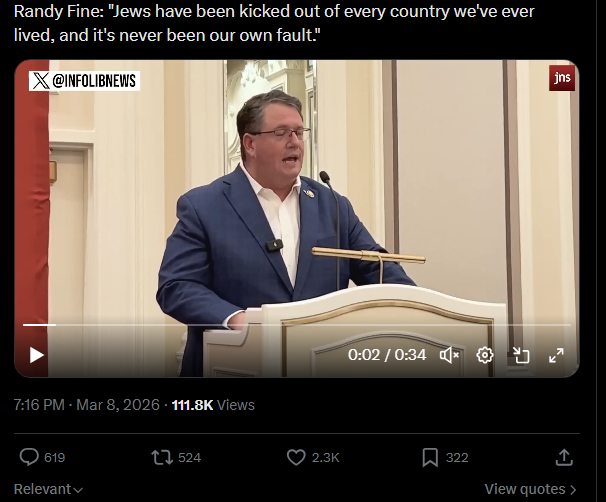Viewport: 606px width, 502px height.
Task: Open the 7:16 PM Mar 8, 2026 timestamp
Action: (87, 405)
